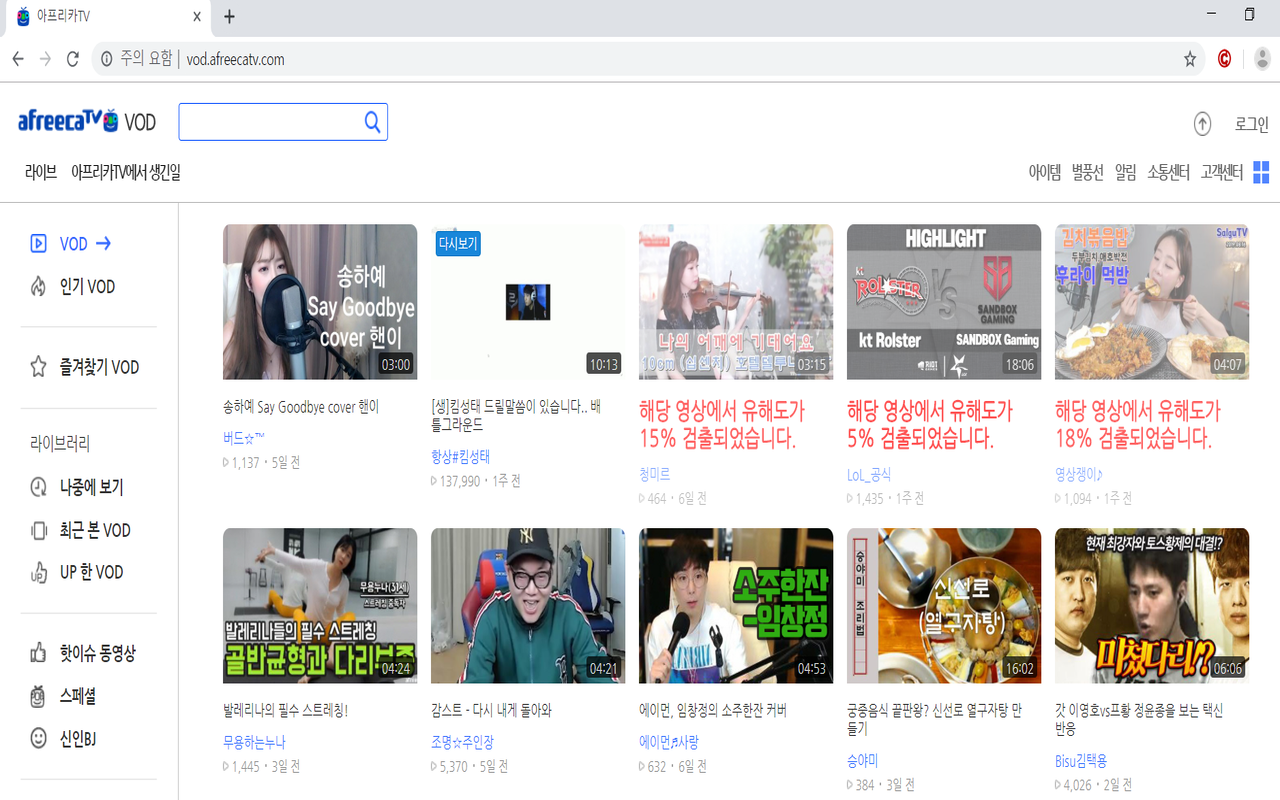Open the 킴성태 다시보기 video thumbnail

(x=528, y=301)
